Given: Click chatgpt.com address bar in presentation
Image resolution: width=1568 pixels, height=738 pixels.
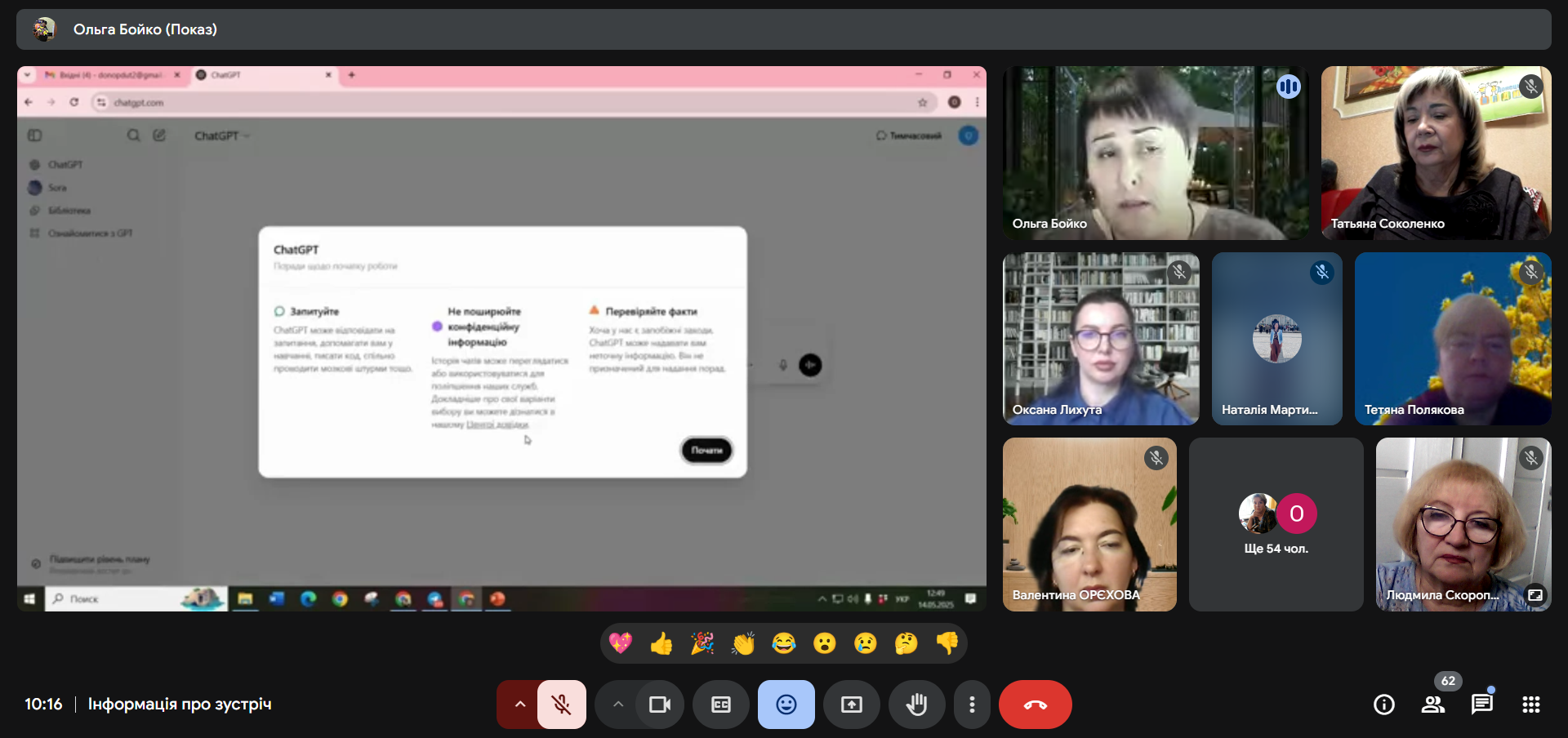Looking at the screenshot, I should click(514, 102).
